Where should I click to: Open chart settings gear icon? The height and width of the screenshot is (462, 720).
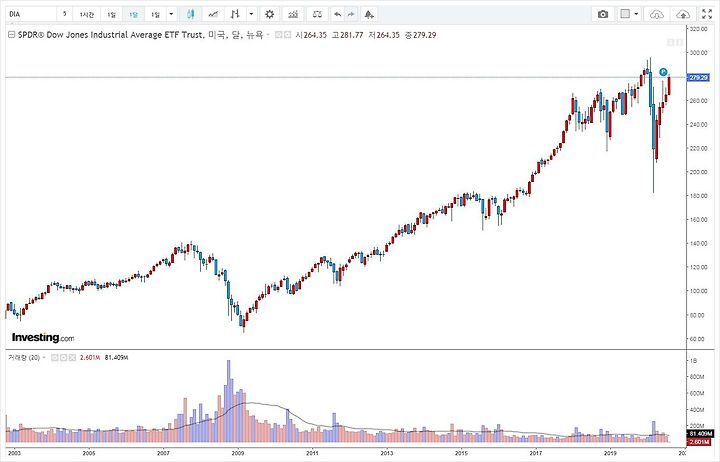click(x=270, y=14)
